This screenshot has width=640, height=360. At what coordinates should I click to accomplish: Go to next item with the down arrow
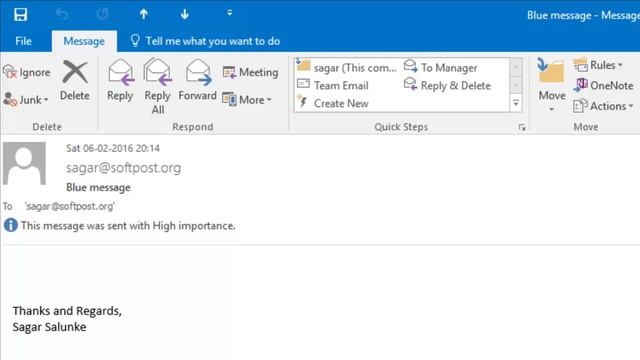(x=184, y=15)
